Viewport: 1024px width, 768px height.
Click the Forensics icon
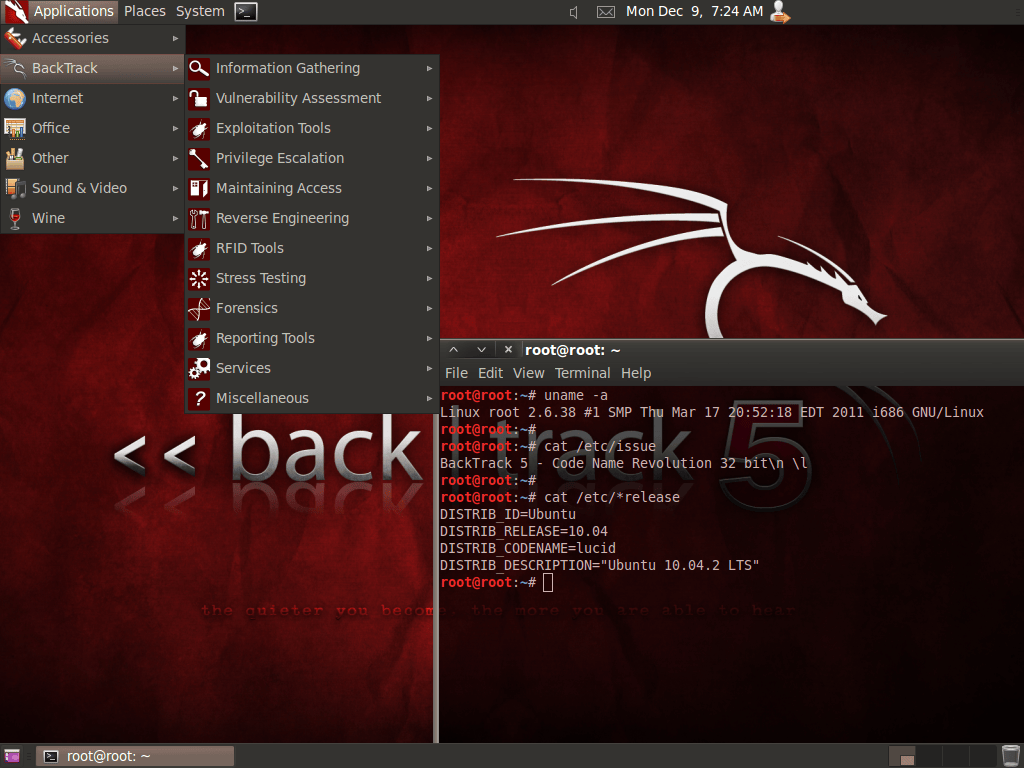(x=199, y=308)
